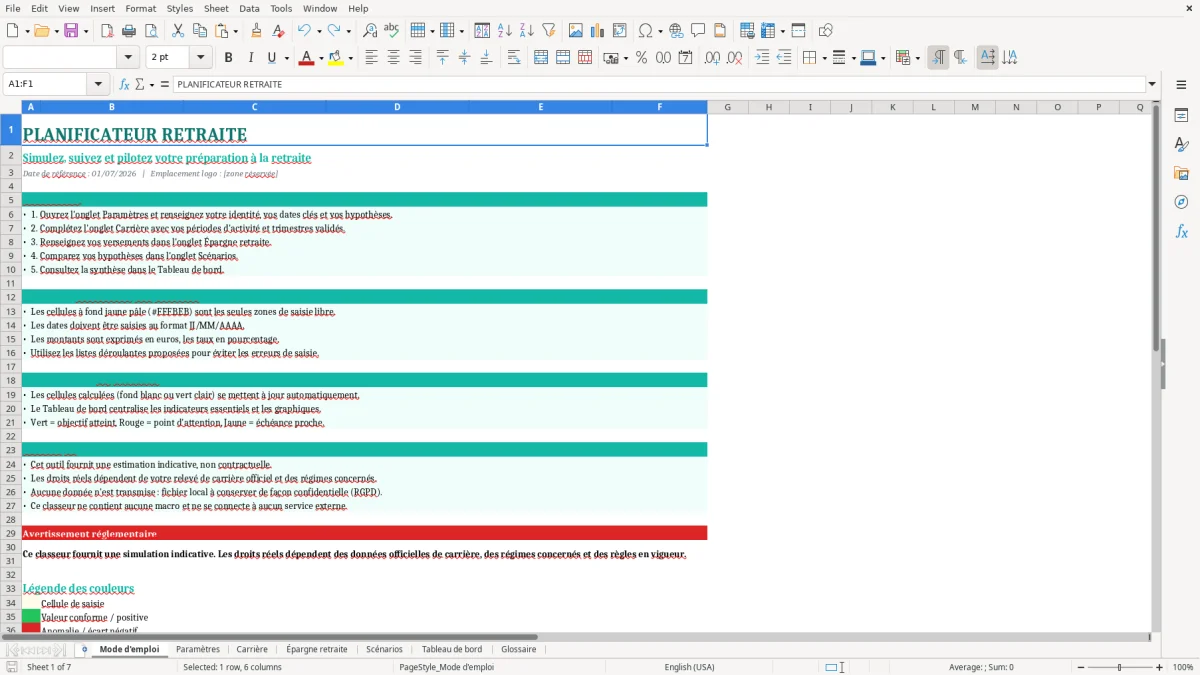This screenshot has height=675, width=1200.
Task: Align text right
Action: [416, 58]
